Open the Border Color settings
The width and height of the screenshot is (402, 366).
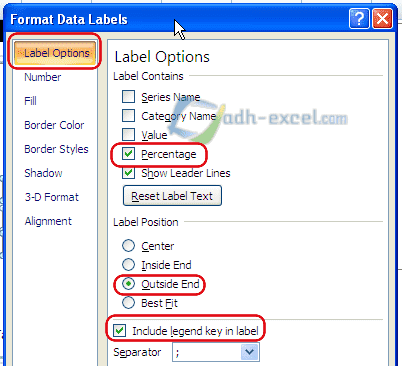54,125
